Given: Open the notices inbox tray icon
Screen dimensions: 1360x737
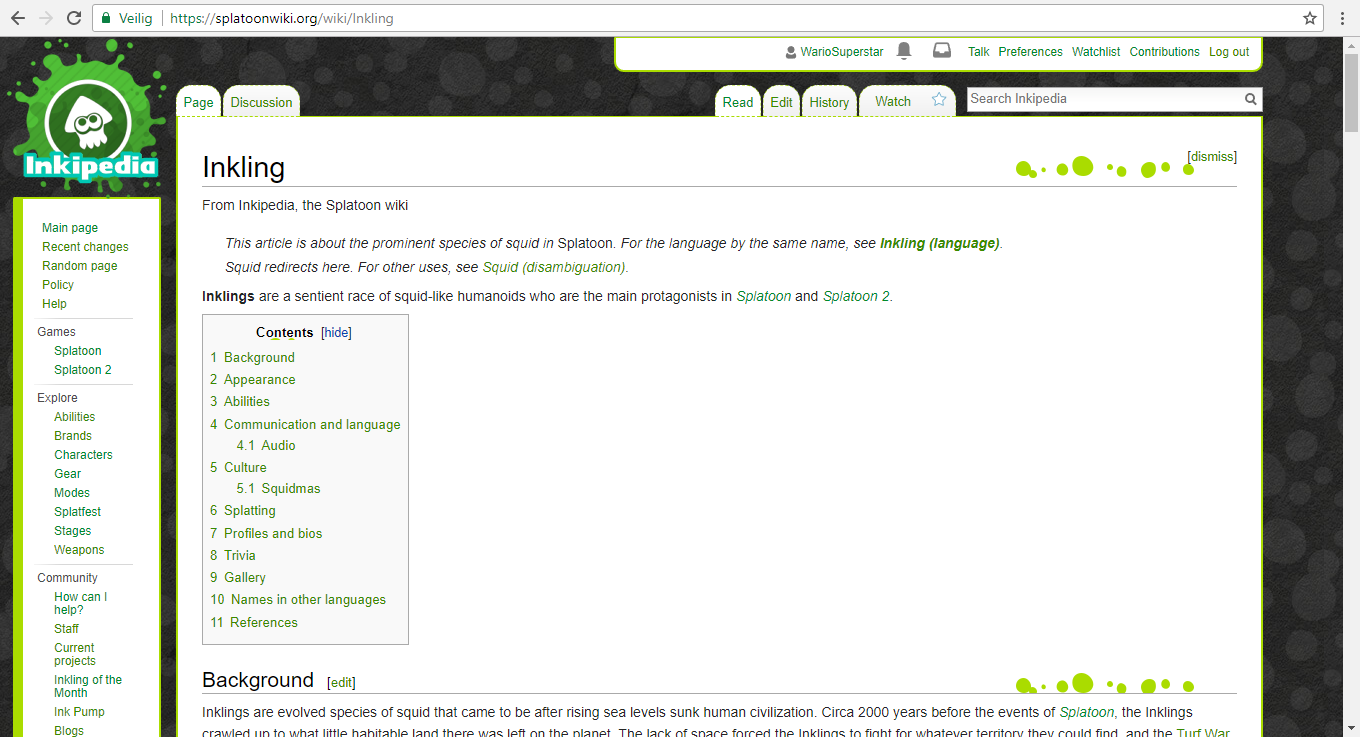Looking at the screenshot, I should [942, 51].
